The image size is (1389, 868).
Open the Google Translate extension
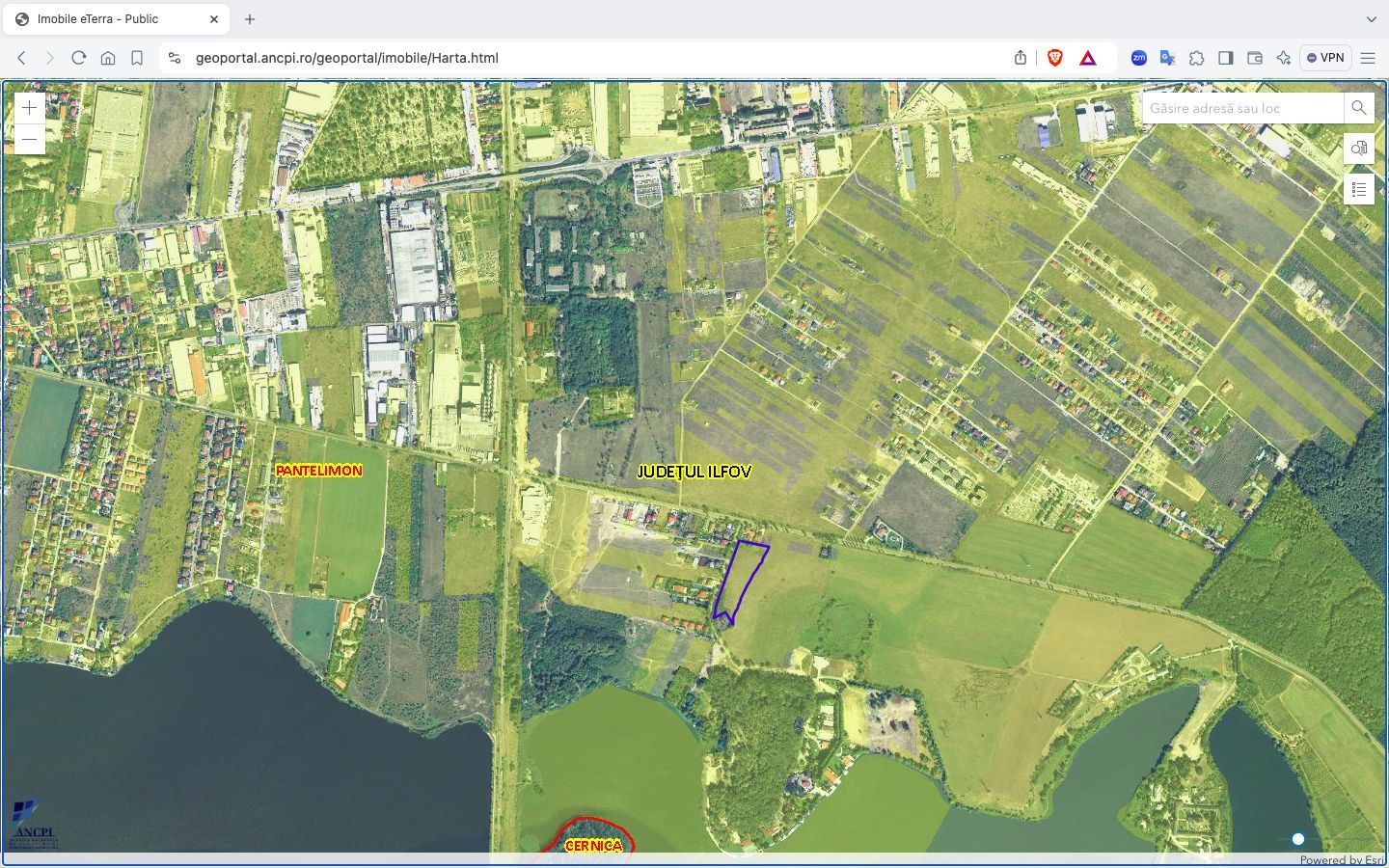[x=1167, y=58]
